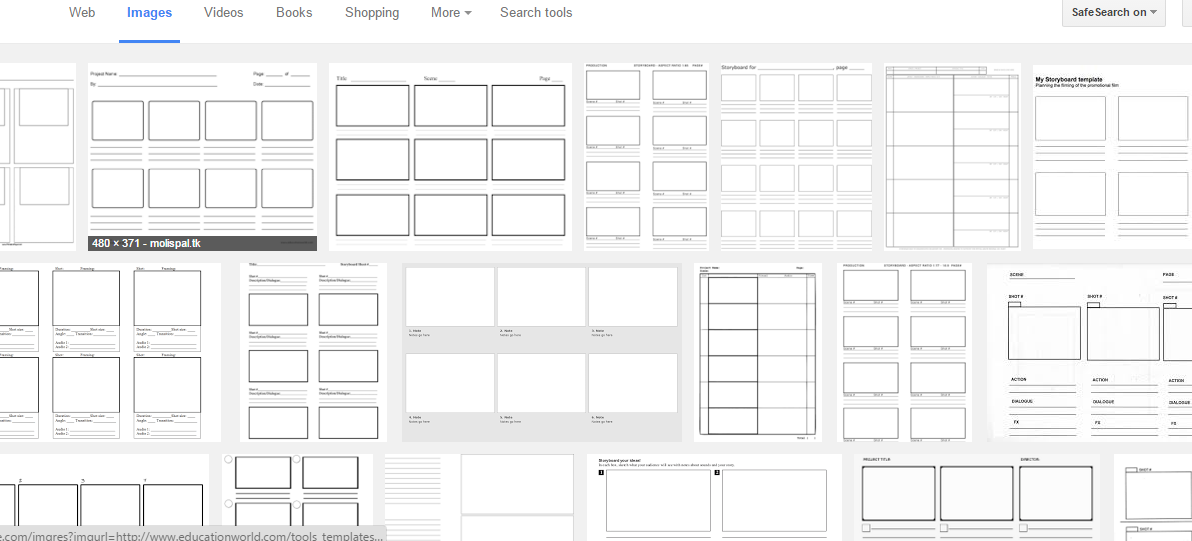Open the Web search tab
The height and width of the screenshot is (541, 1192).
[x=82, y=13]
